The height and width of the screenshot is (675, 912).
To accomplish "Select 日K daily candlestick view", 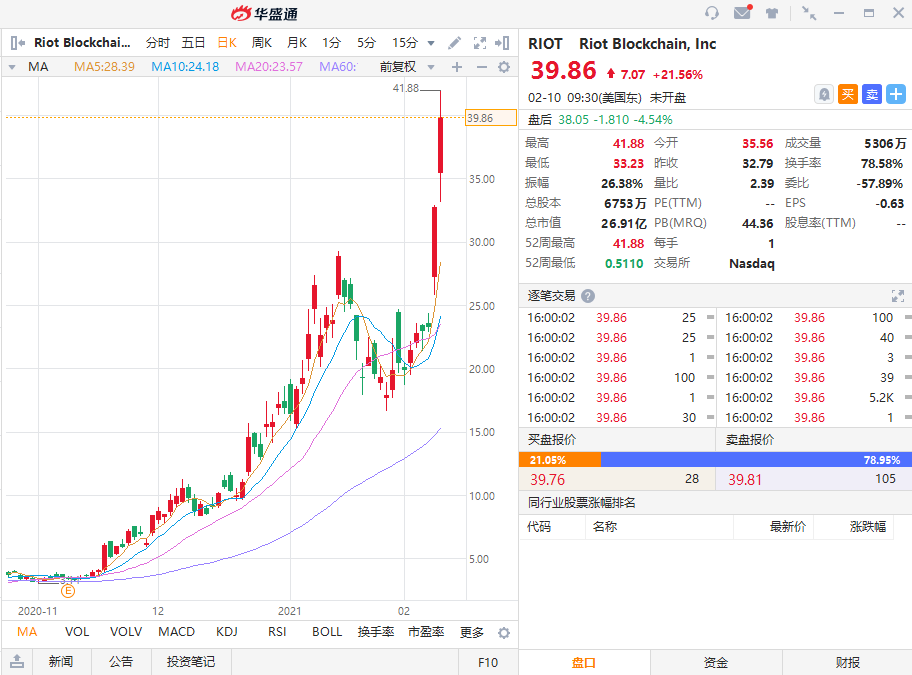I will click(227, 42).
